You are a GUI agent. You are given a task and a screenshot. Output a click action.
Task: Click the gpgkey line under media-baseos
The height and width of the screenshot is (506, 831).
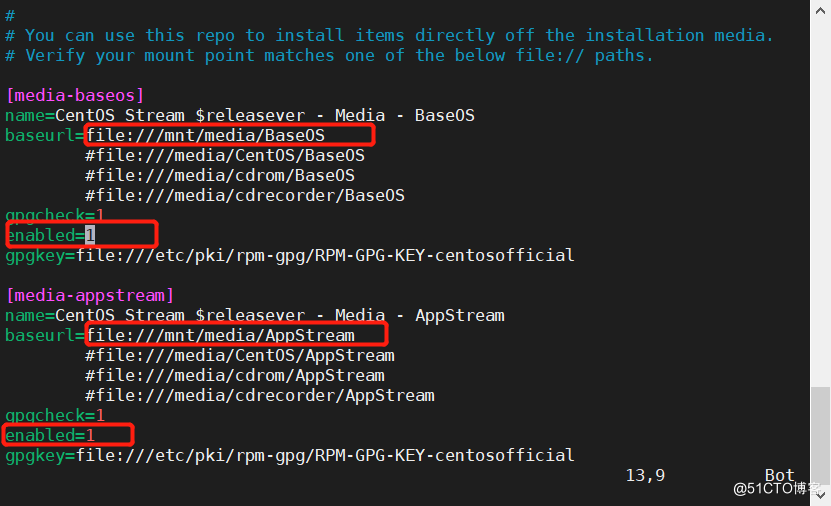pos(290,255)
